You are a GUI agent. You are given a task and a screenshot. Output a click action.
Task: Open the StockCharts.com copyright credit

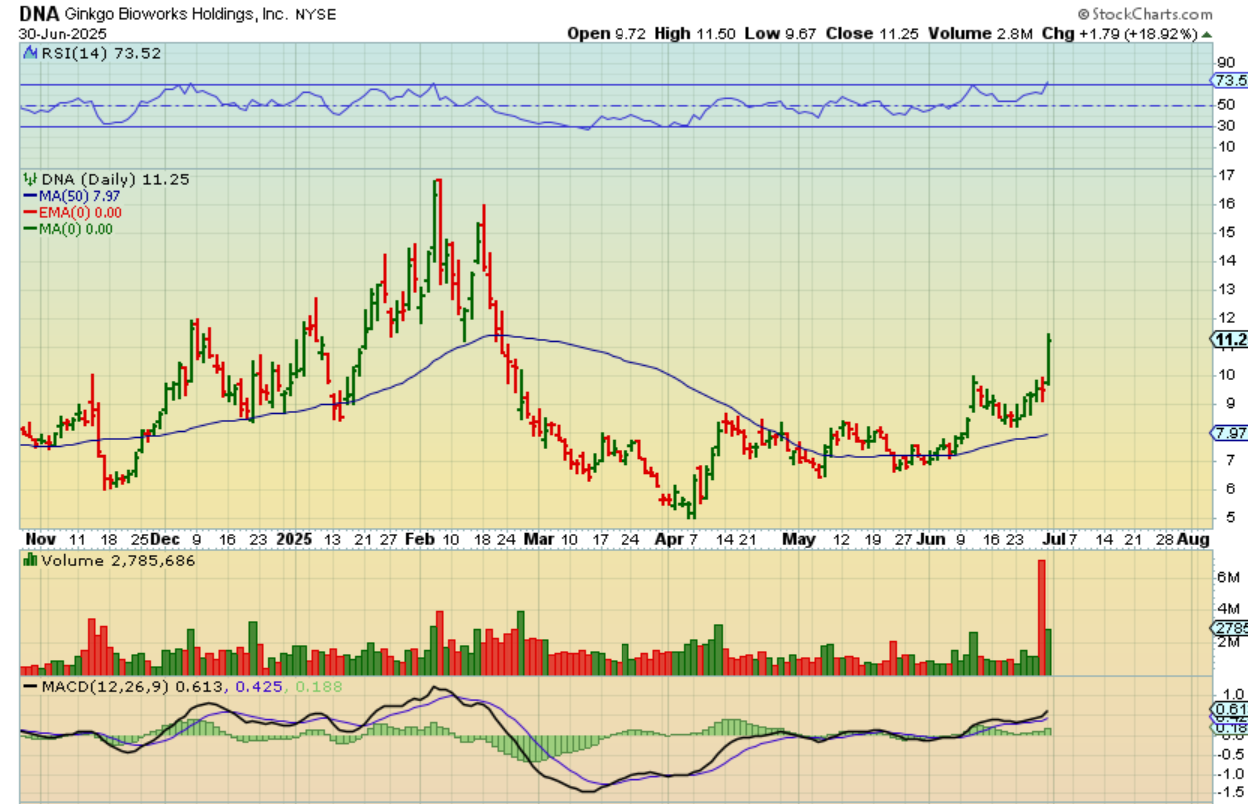pyautogui.click(x=1144, y=14)
